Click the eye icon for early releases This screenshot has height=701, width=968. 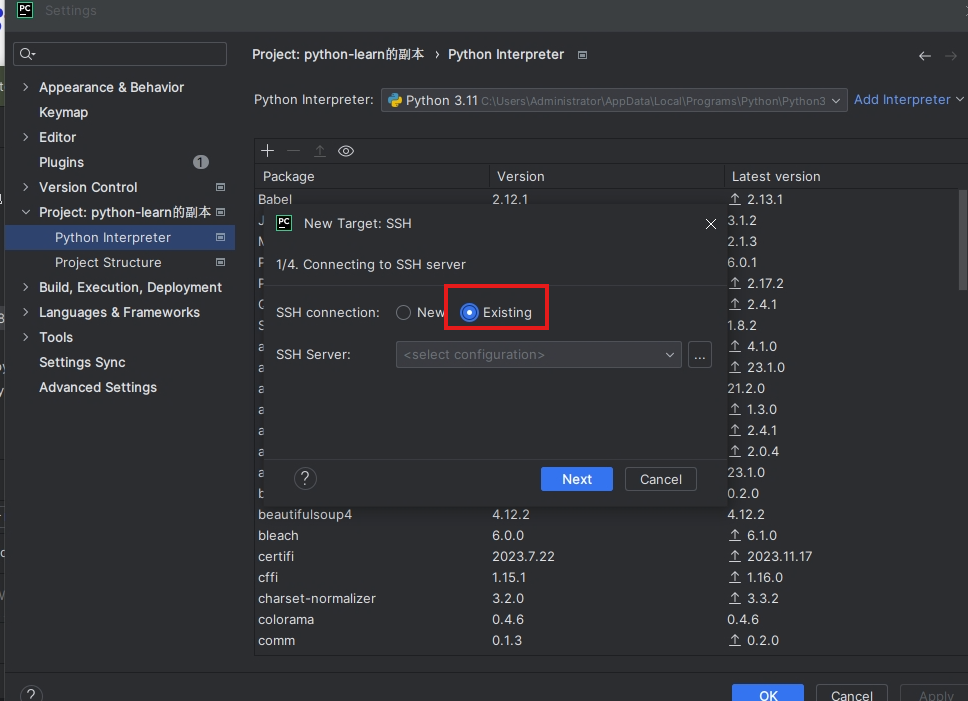(x=346, y=151)
